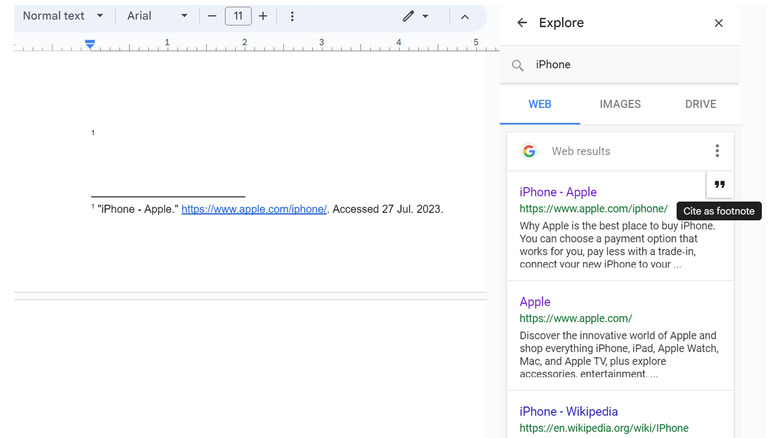Image resolution: width=780 pixels, height=438 pixels.
Task: Open the iPhone - Apple search result
Action: 558,192
